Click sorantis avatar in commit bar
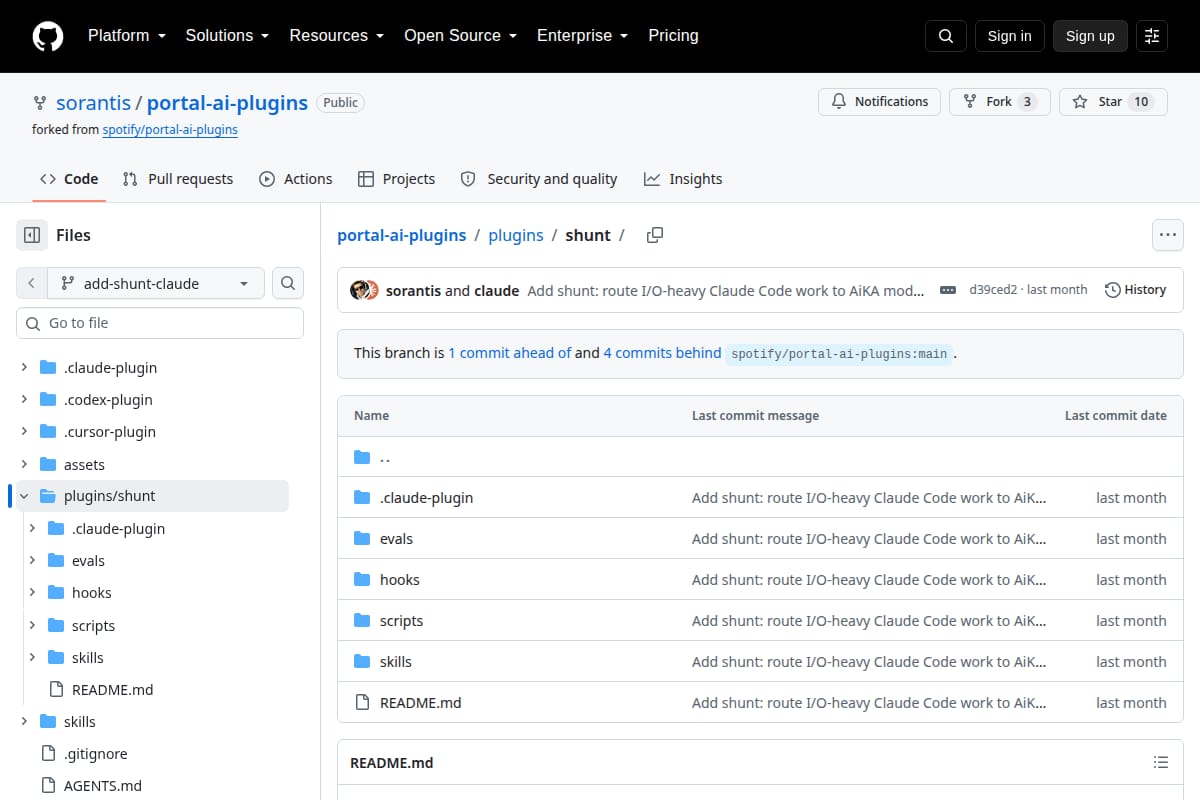Screen dimensions: 1200x800 pyautogui.click(x=358, y=290)
